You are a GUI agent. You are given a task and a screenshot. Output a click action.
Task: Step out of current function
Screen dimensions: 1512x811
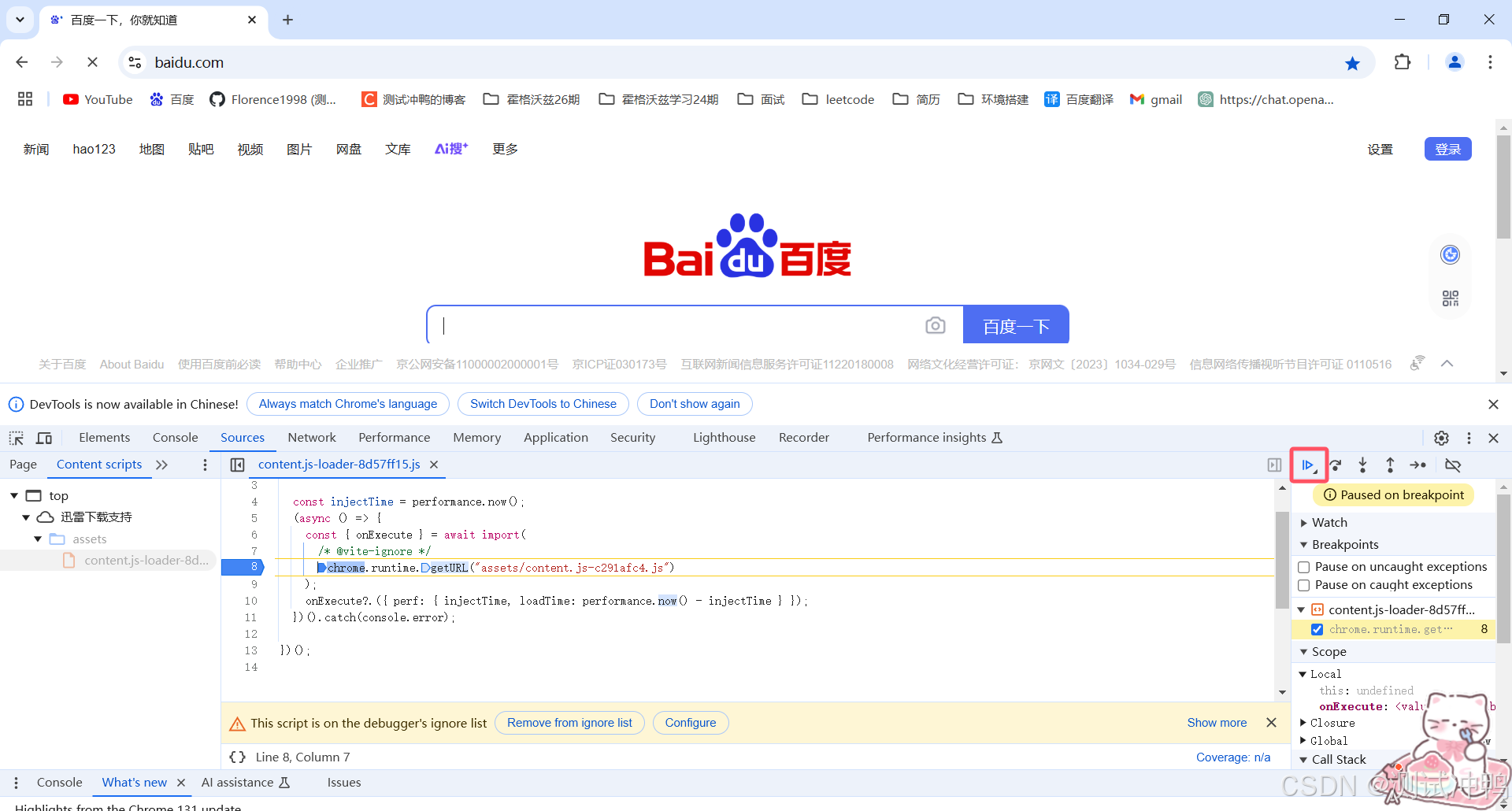1390,465
